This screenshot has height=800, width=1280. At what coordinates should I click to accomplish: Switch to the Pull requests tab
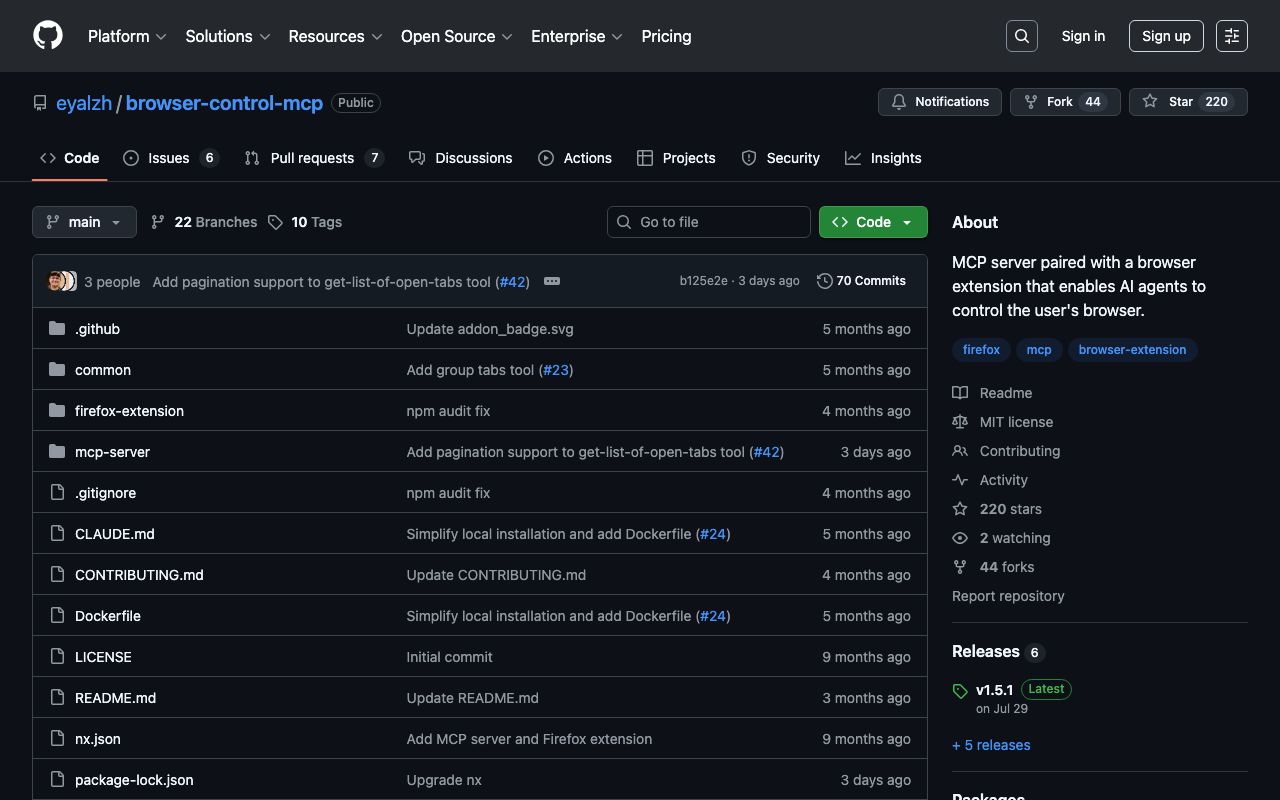[x=313, y=158]
